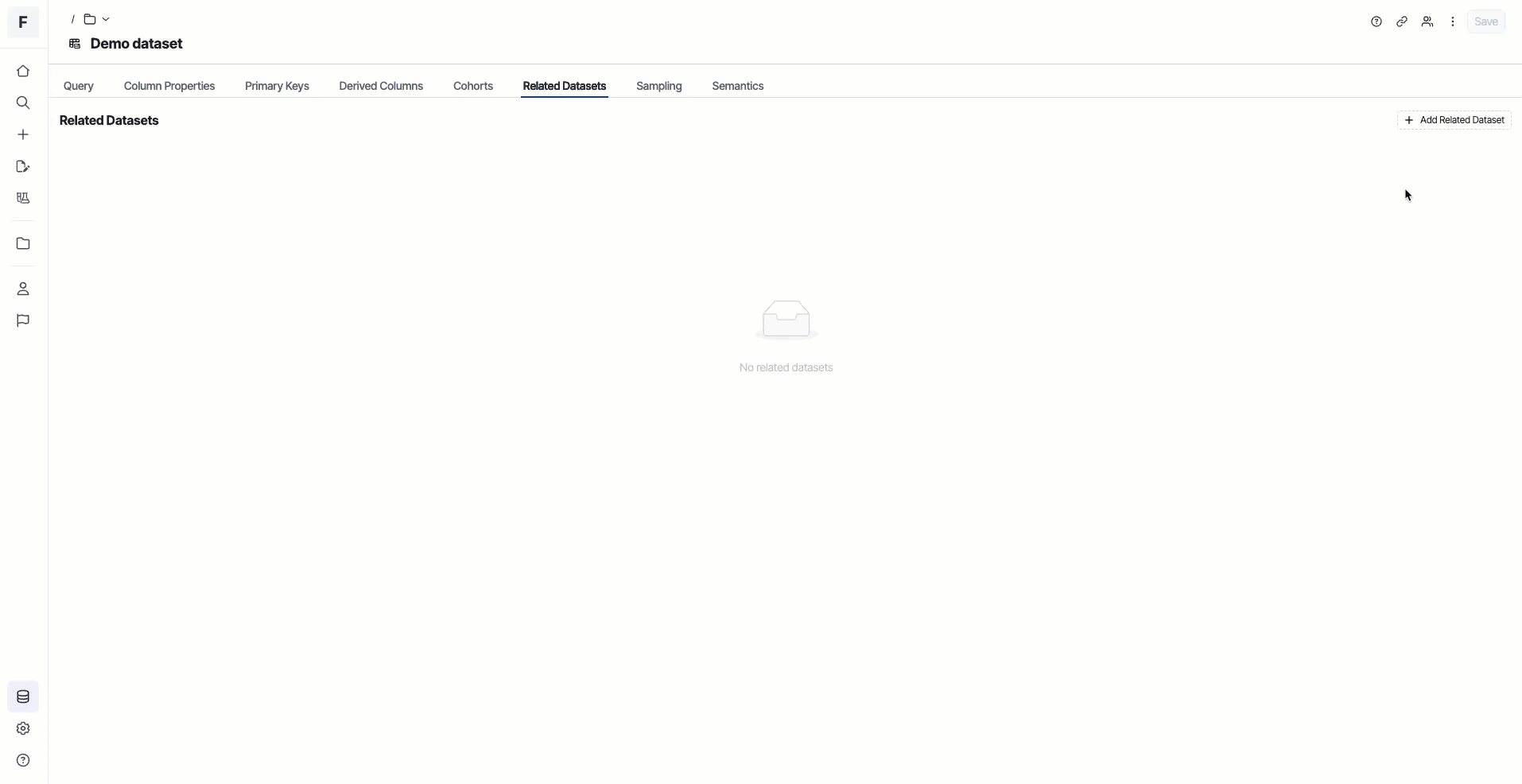Click the Related Datasets heading
Viewport: 1522px width, 784px height.
tap(109, 121)
